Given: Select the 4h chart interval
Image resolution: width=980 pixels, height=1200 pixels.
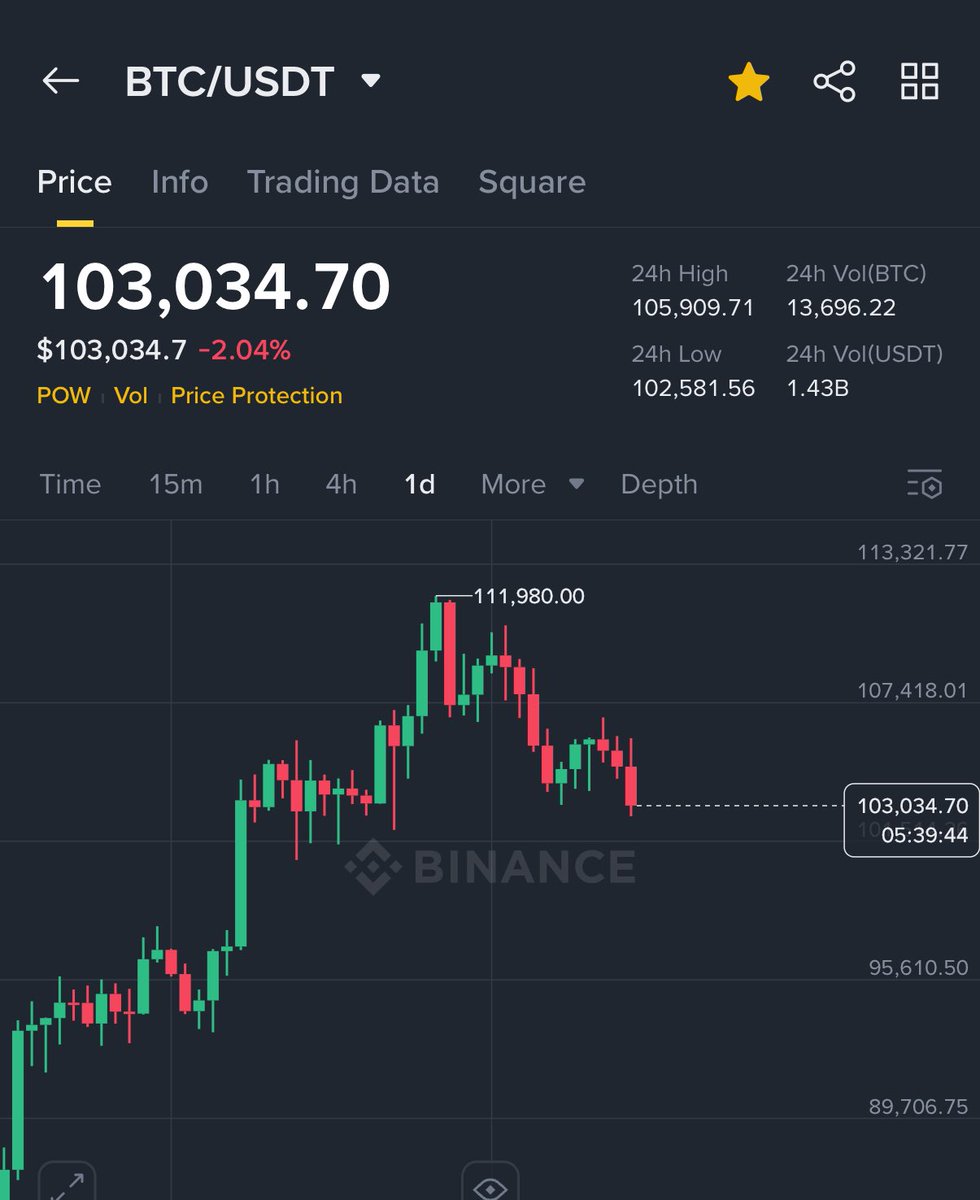Looking at the screenshot, I should coord(341,484).
